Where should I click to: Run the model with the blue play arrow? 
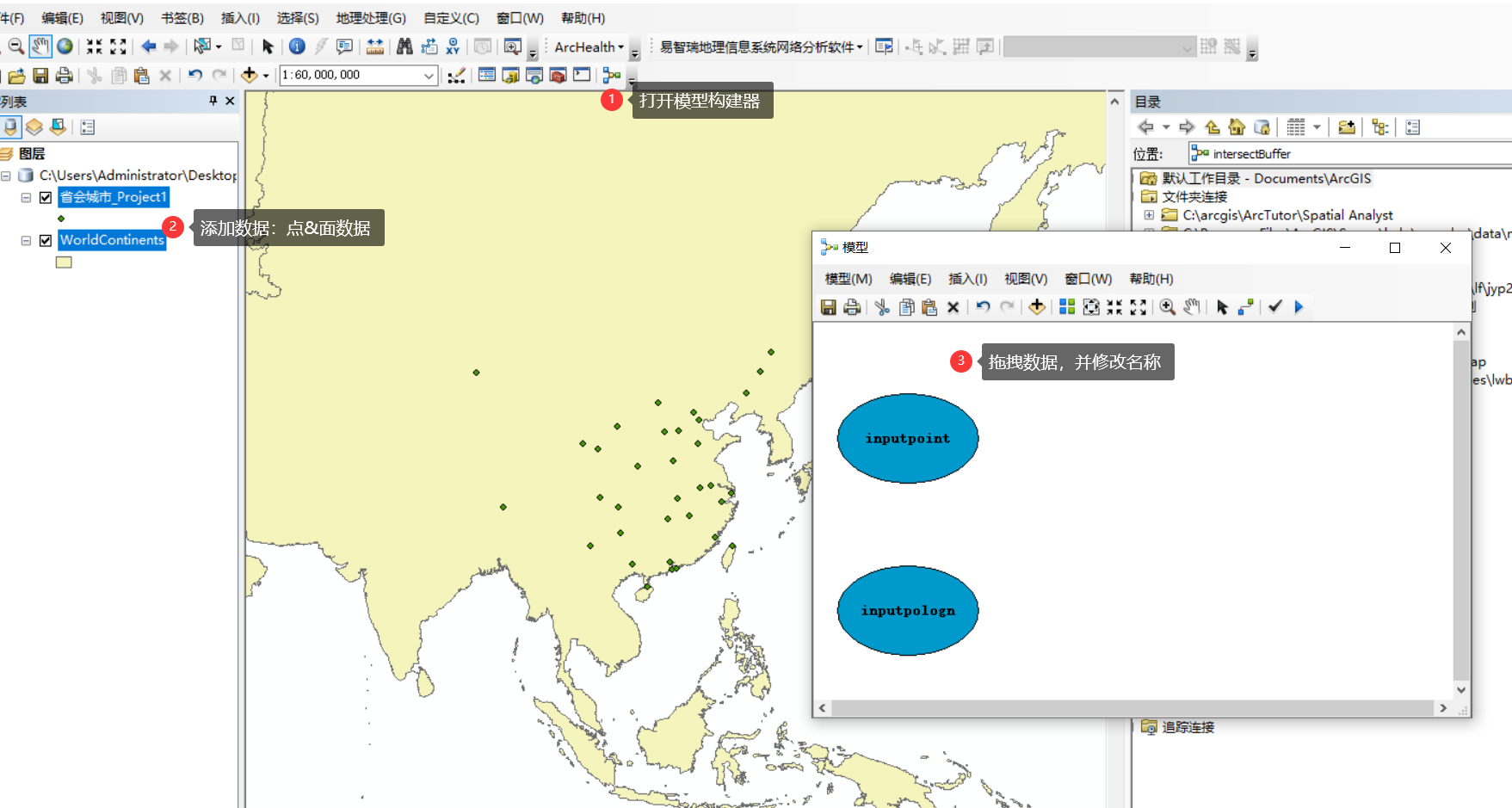1299,307
